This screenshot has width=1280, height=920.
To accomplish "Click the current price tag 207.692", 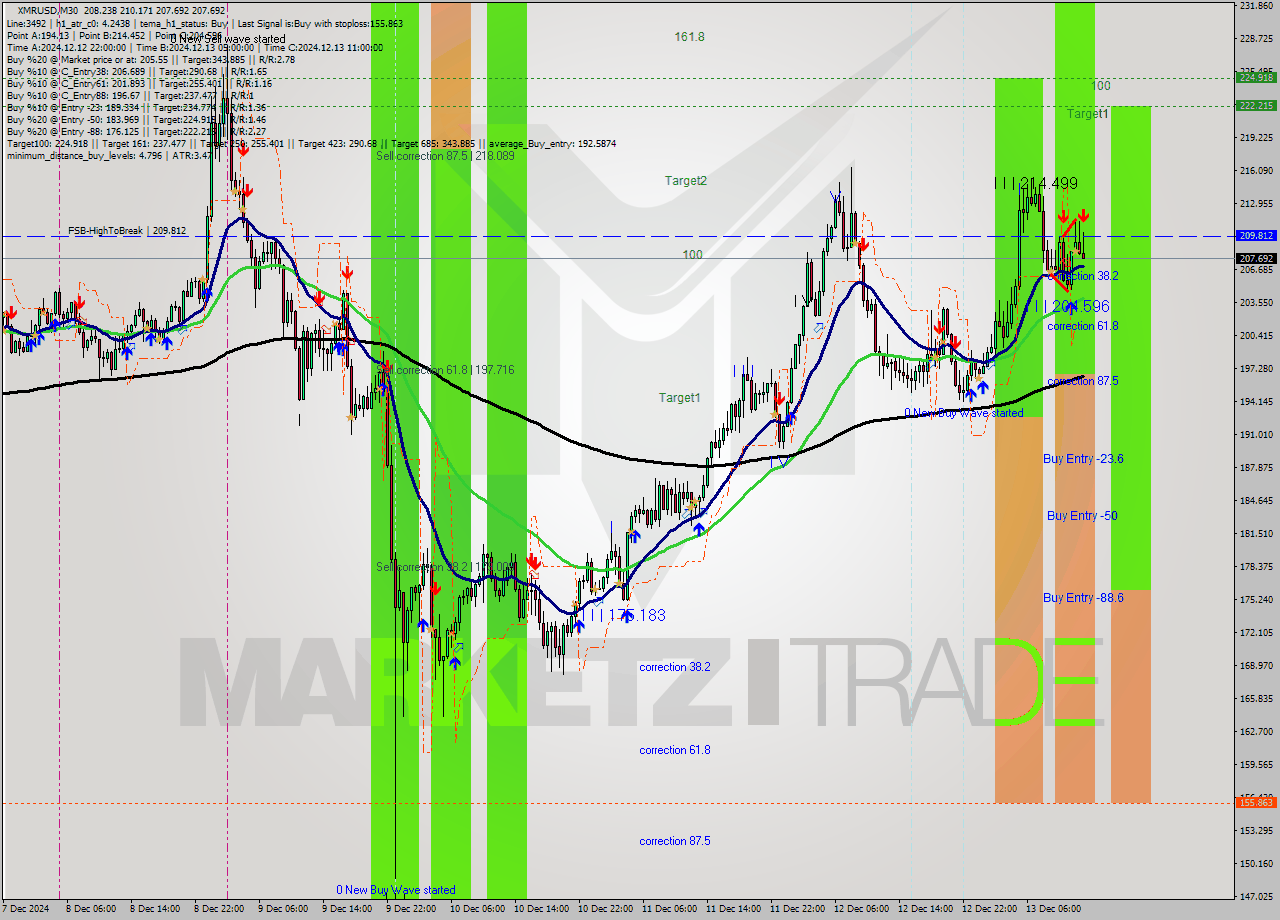I will (1257, 258).
